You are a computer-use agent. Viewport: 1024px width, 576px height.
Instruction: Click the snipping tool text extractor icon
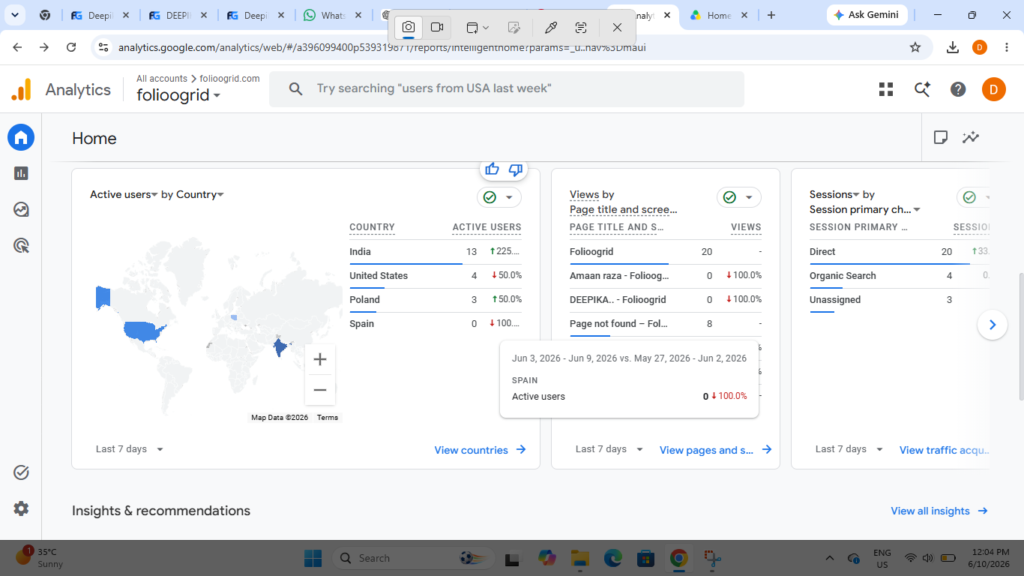(x=581, y=27)
